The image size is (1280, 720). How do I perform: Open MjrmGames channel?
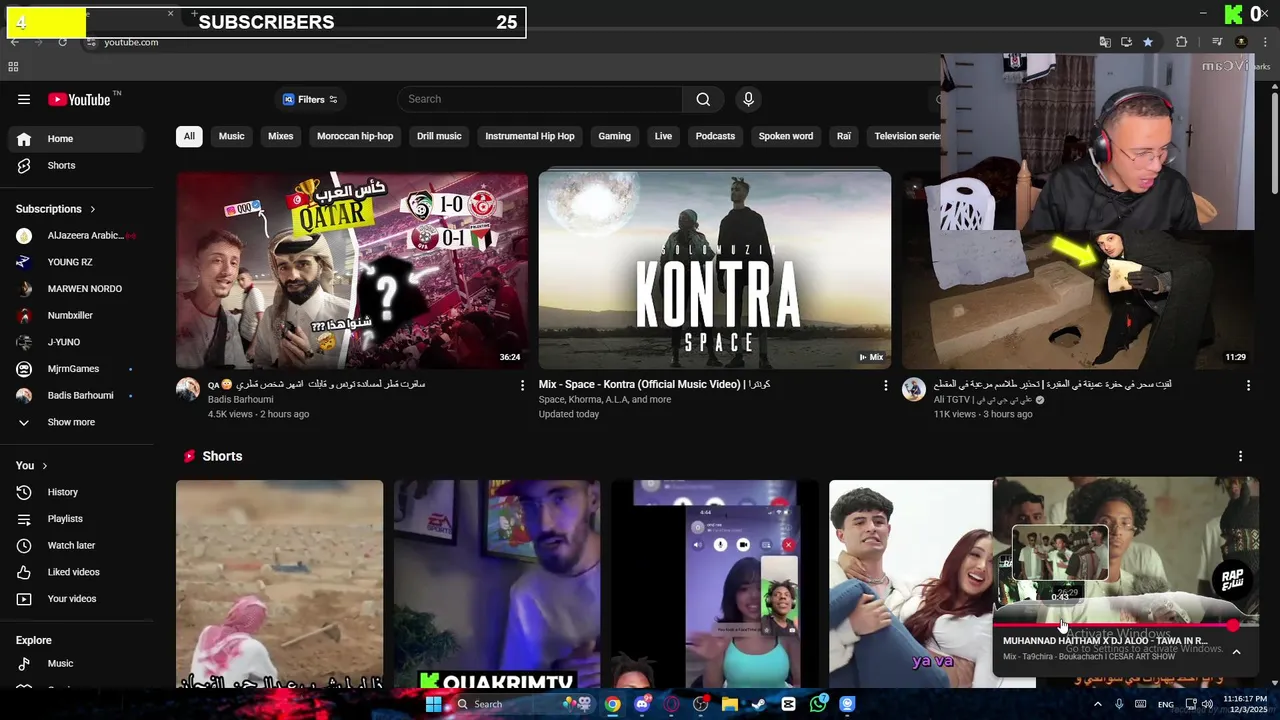[76, 369]
